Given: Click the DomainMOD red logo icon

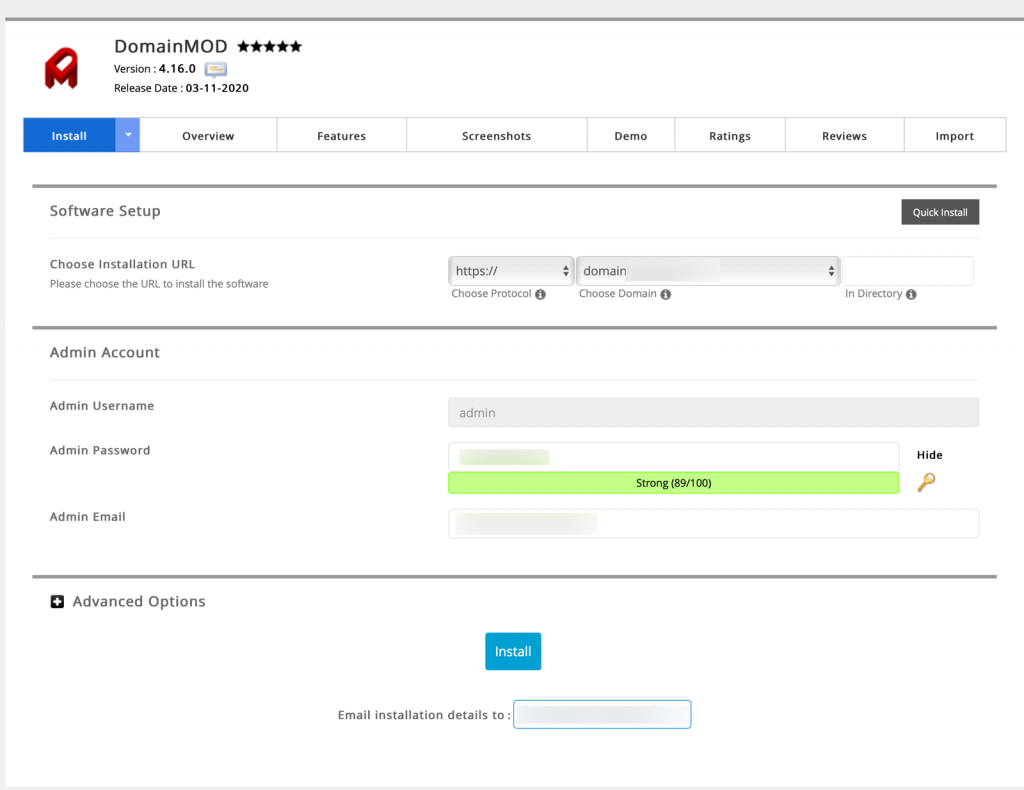Looking at the screenshot, I should pos(61,68).
